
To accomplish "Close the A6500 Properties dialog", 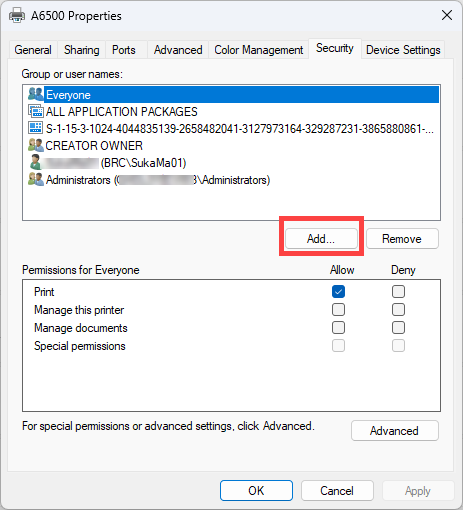I will tap(447, 15).
